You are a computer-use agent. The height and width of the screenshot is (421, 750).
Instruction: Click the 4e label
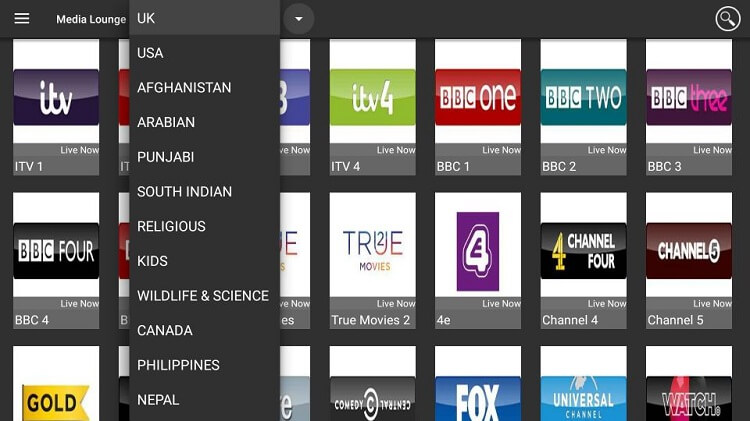pos(443,320)
